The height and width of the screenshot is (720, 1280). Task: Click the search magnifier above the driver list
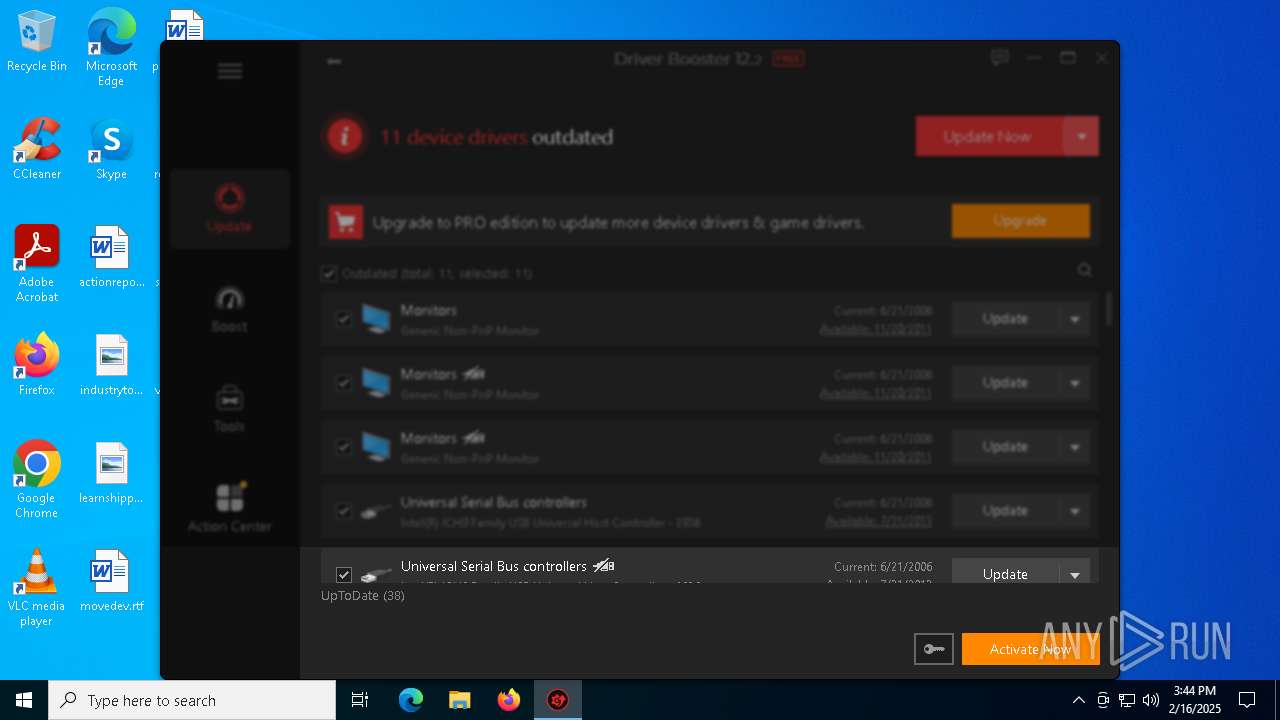tap(1084, 270)
